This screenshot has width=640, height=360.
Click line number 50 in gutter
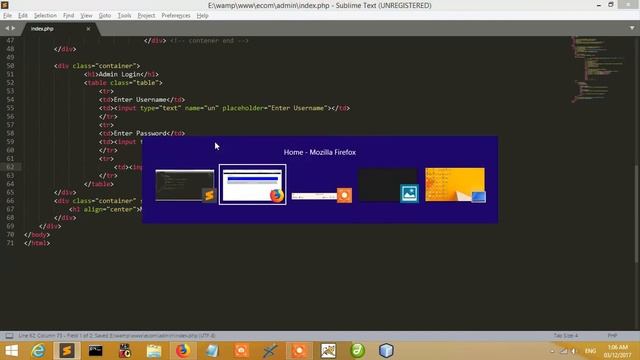[10, 66]
